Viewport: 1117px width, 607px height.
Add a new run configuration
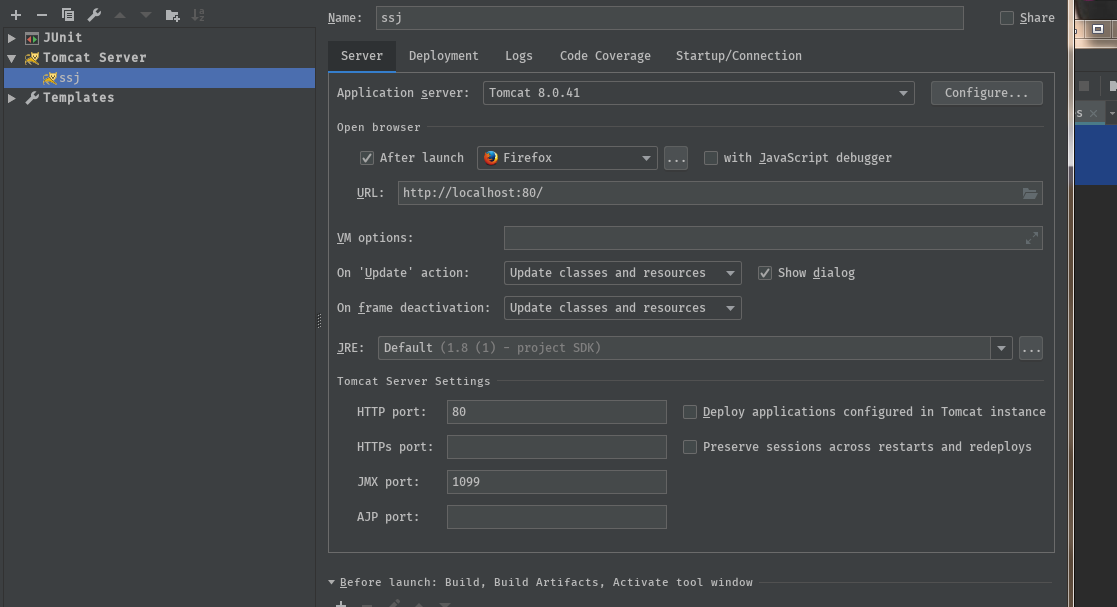(16, 15)
